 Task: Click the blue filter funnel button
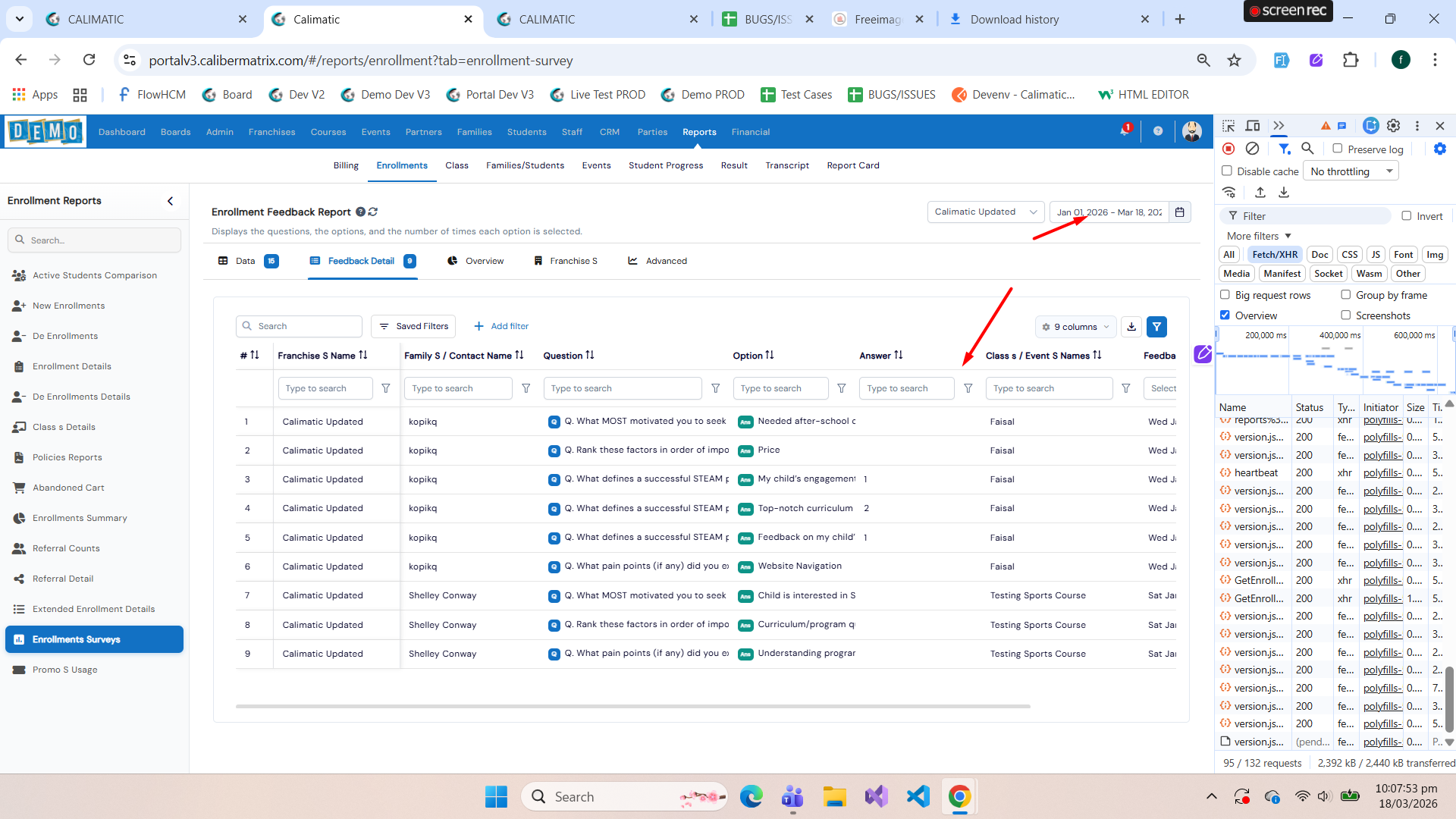click(x=1156, y=327)
